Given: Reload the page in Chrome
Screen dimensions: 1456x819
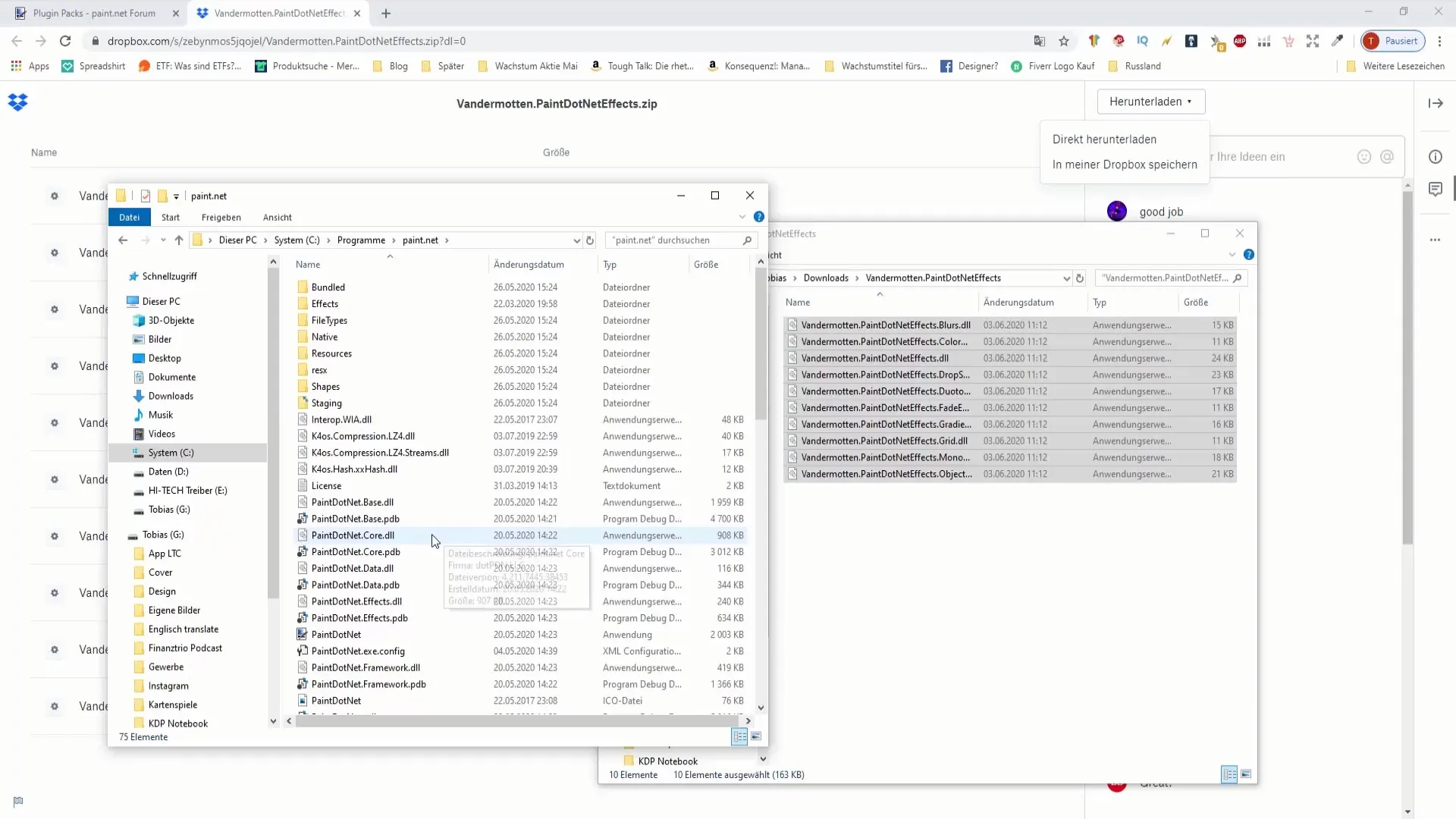Looking at the screenshot, I should coord(65,41).
